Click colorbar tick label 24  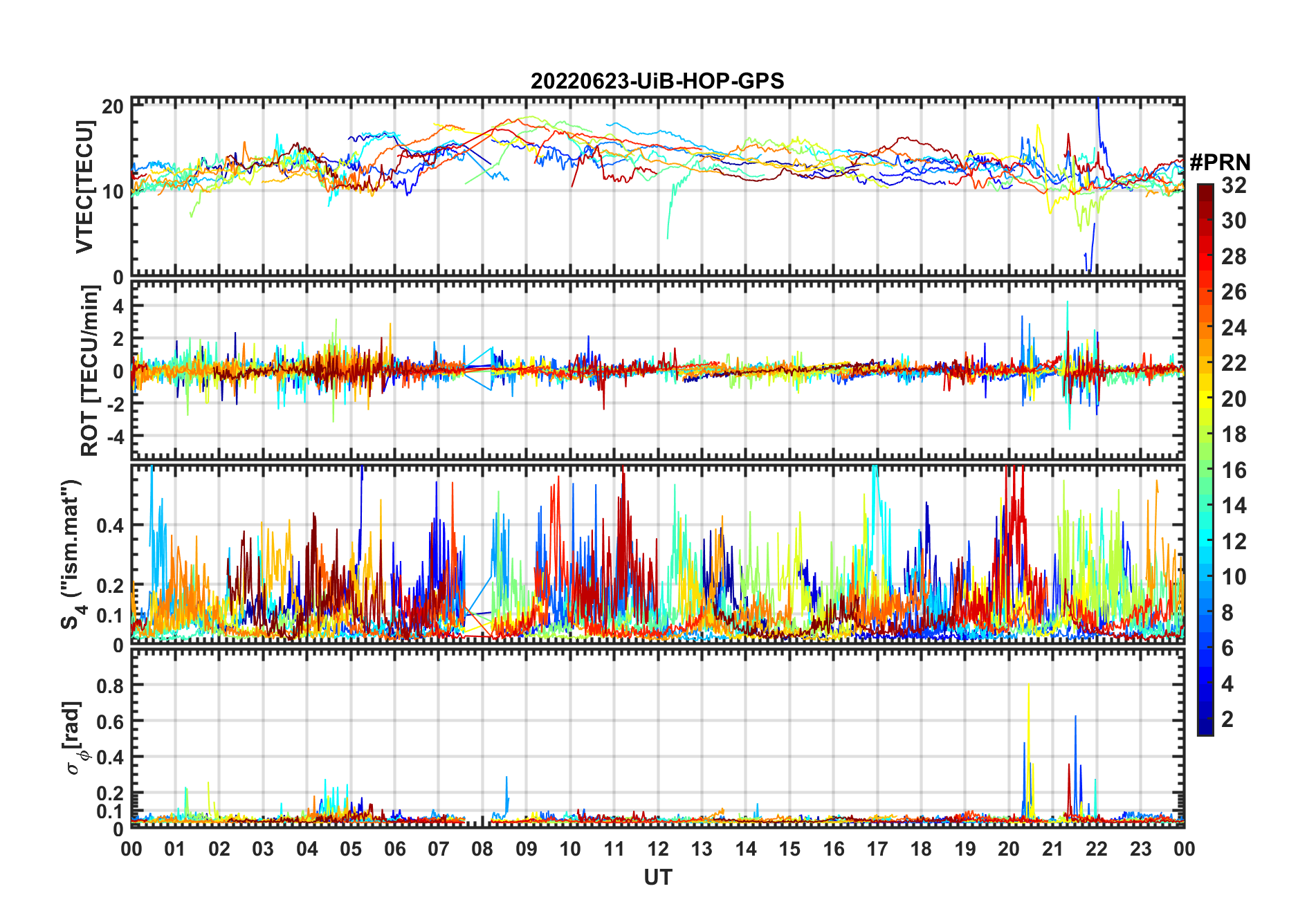[1234, 328]
